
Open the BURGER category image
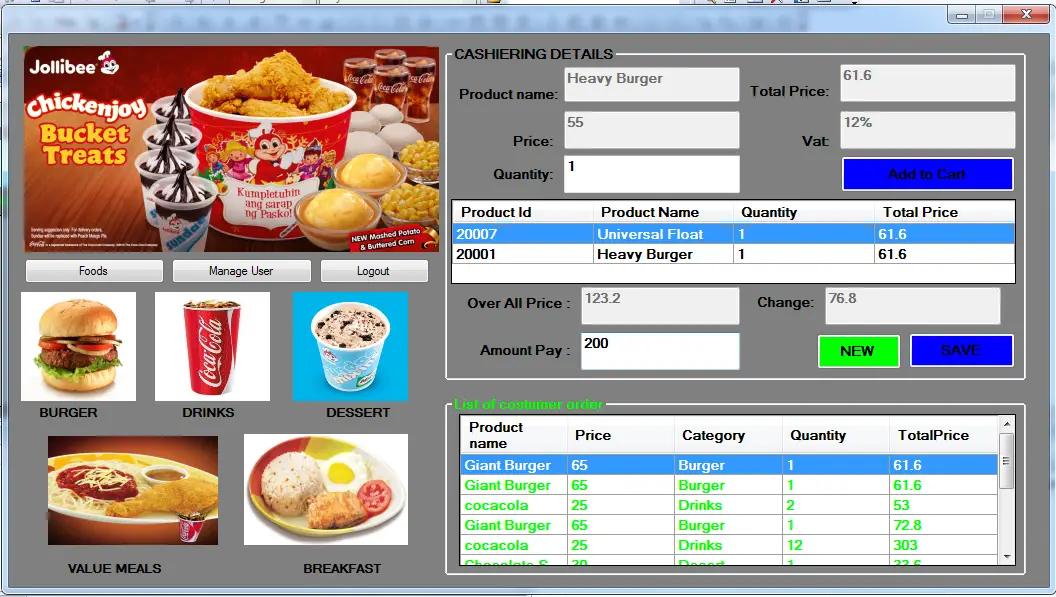(x=78, y=346)
